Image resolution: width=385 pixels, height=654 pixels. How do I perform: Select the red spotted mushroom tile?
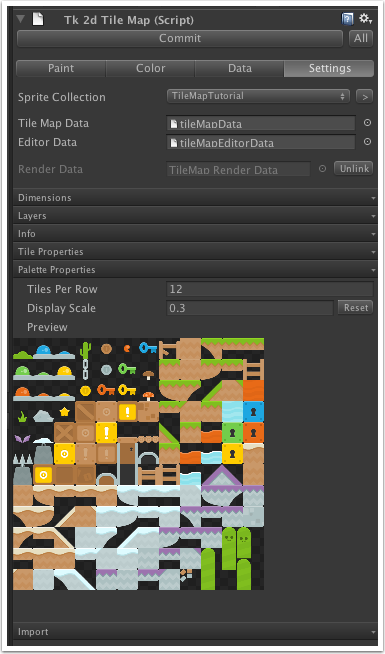point(148,396)
